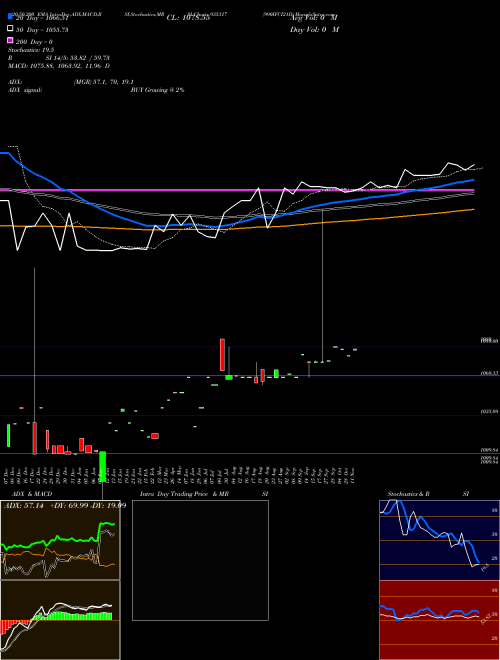Click the empty Intra Day Trading chart box
This screenshot has height=660, width=500.
pos(200,560)
